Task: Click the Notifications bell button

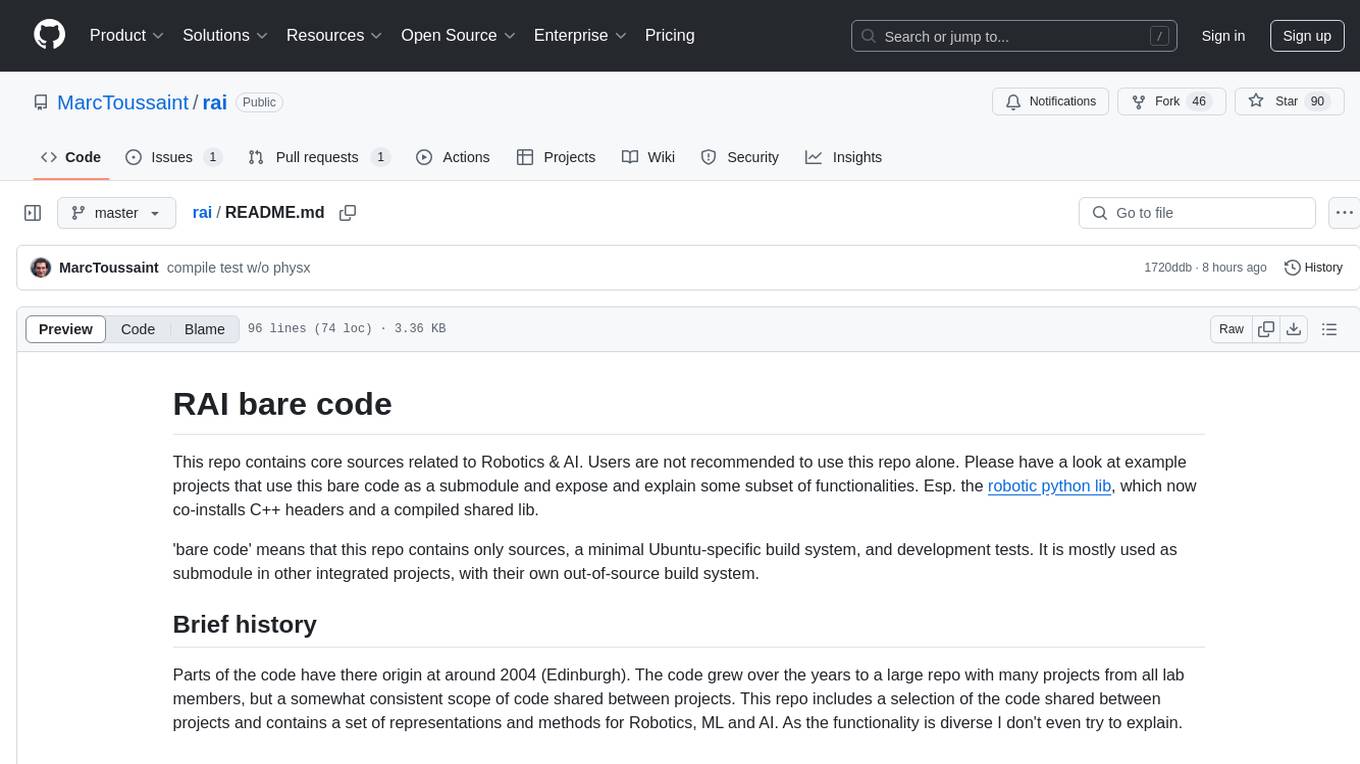Action: coord(1051,102)
